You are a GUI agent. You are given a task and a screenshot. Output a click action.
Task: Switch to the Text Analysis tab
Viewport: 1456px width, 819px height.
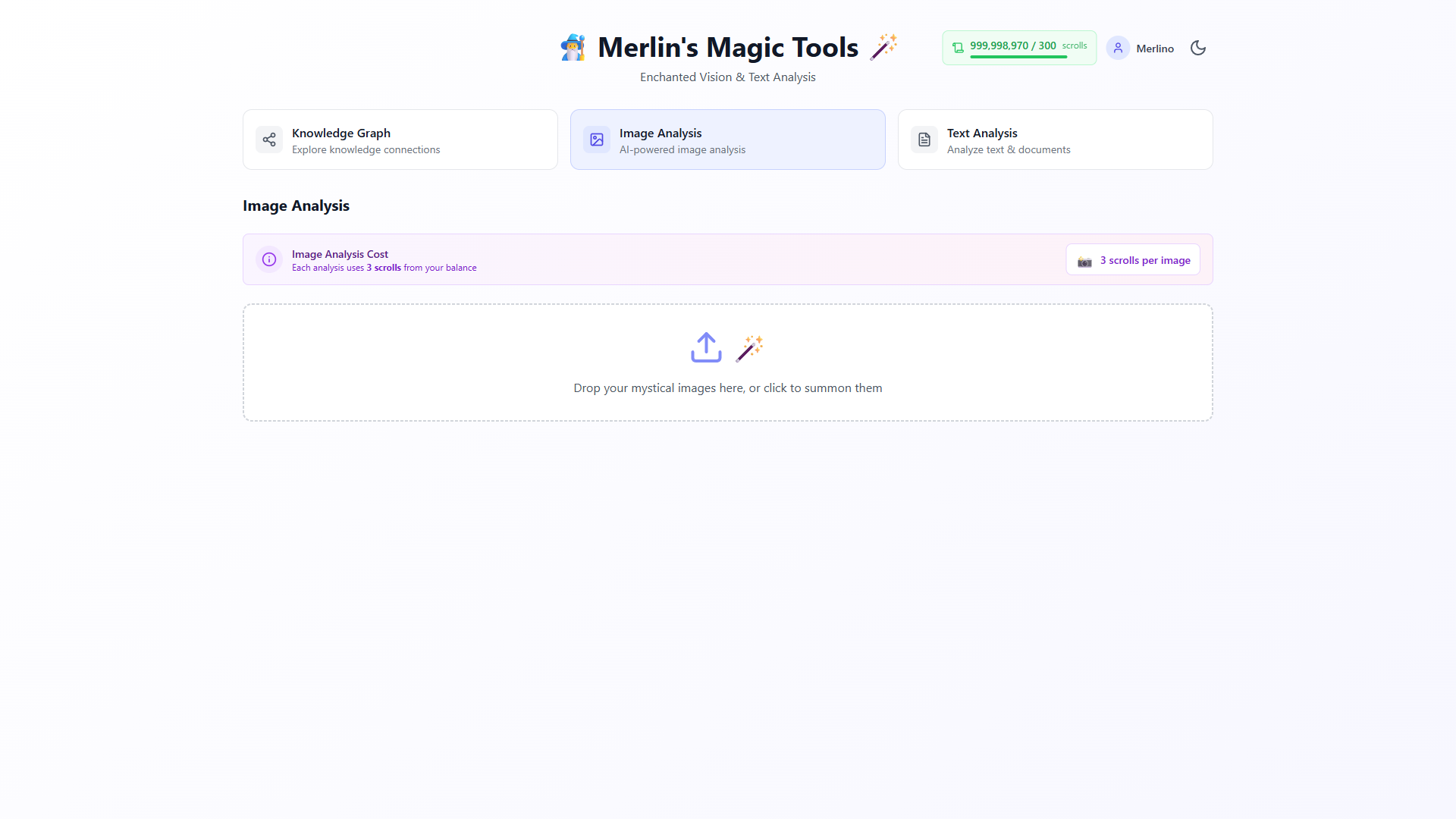click(x=1056, y=140)
